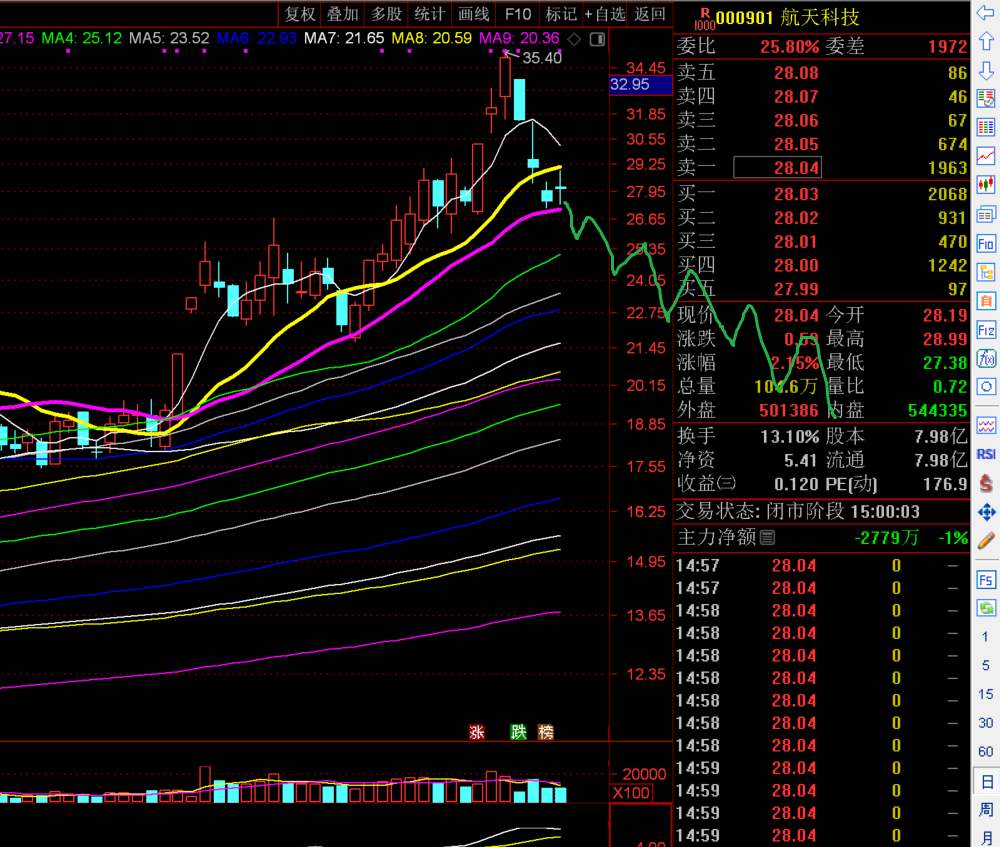The image size is (1000, 847).
Task: Open the list icon next to 主力净额
Action: [x=768, y=538]
